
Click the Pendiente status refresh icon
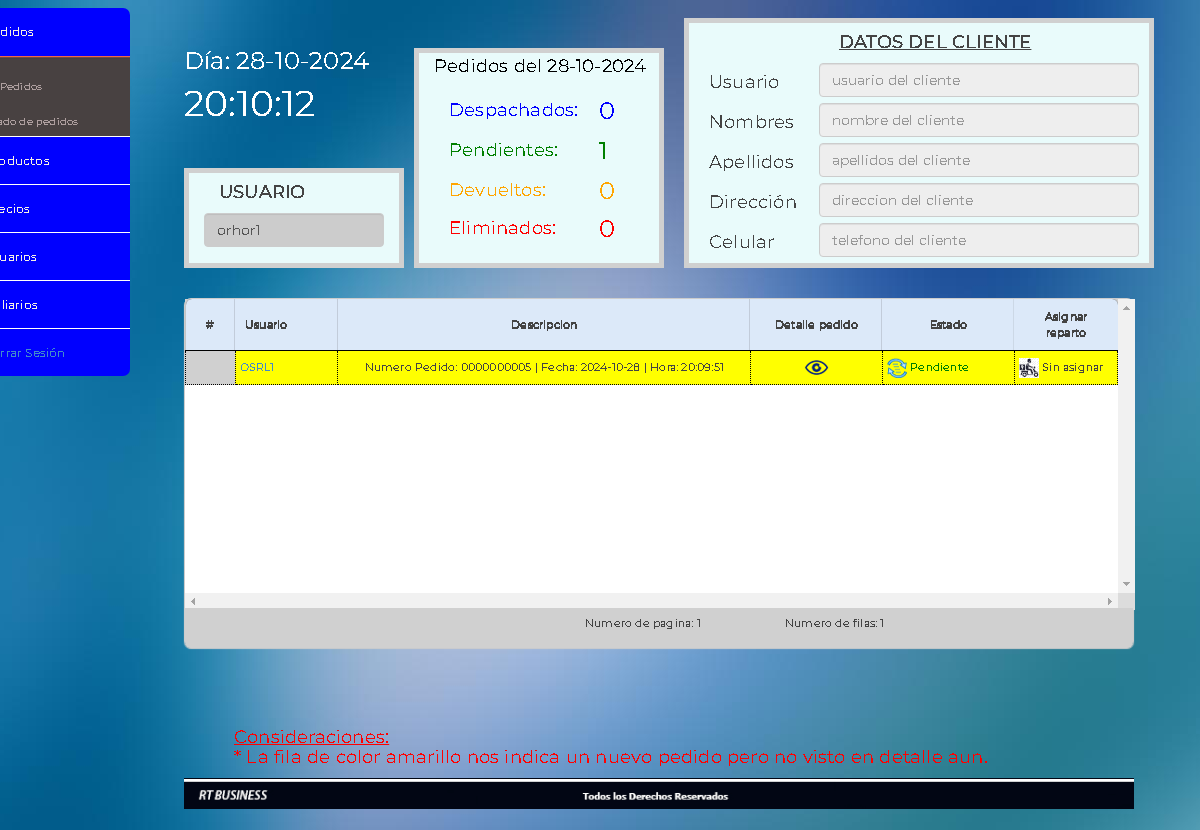click(897, 368)
